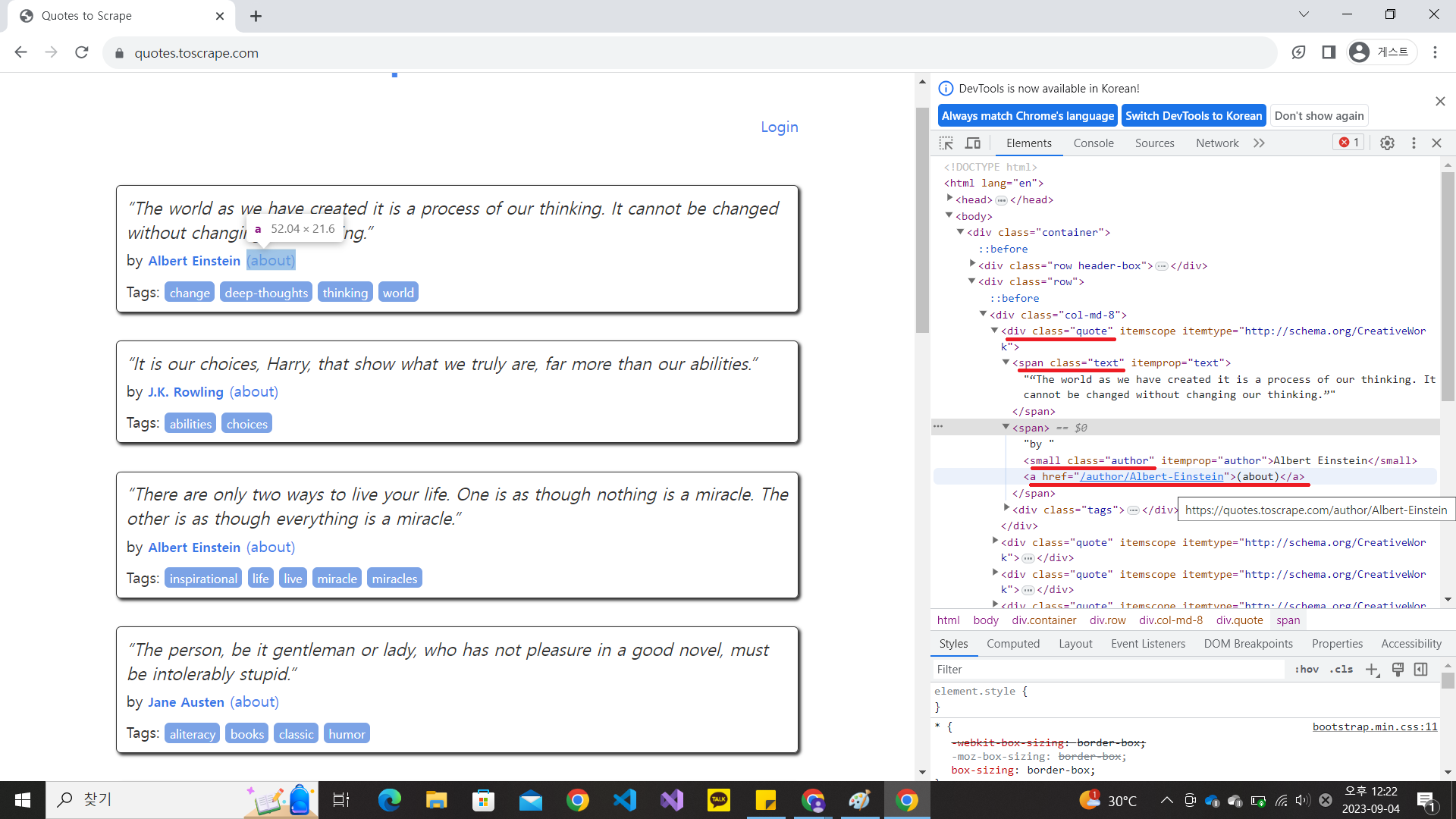1456x819 pixels.
Task: Click Switch DevTools to Korean button
Action: (x=1194, y=116)
